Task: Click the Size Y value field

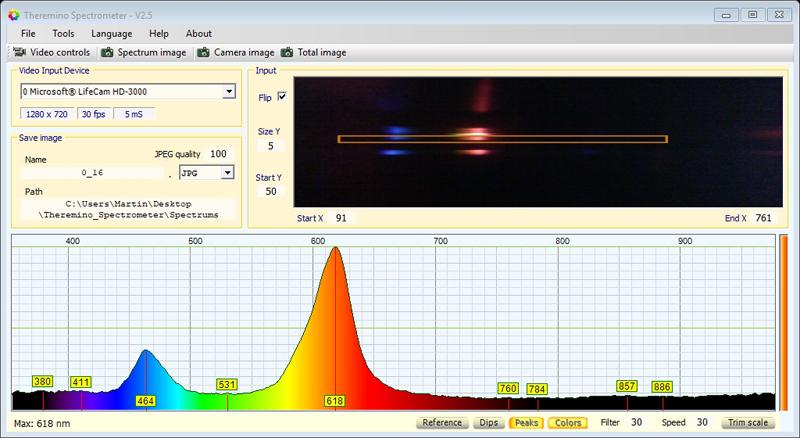Action: (270, 146)
